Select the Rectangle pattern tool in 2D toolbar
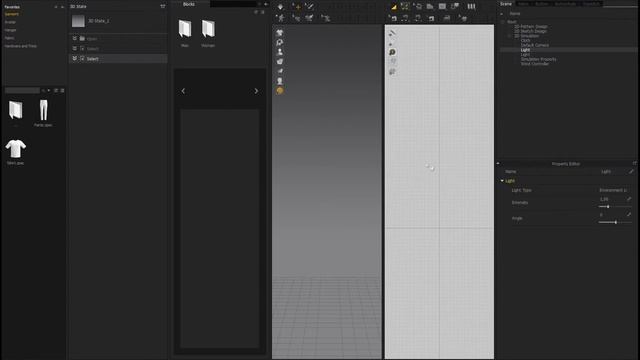 click(442, 7)
